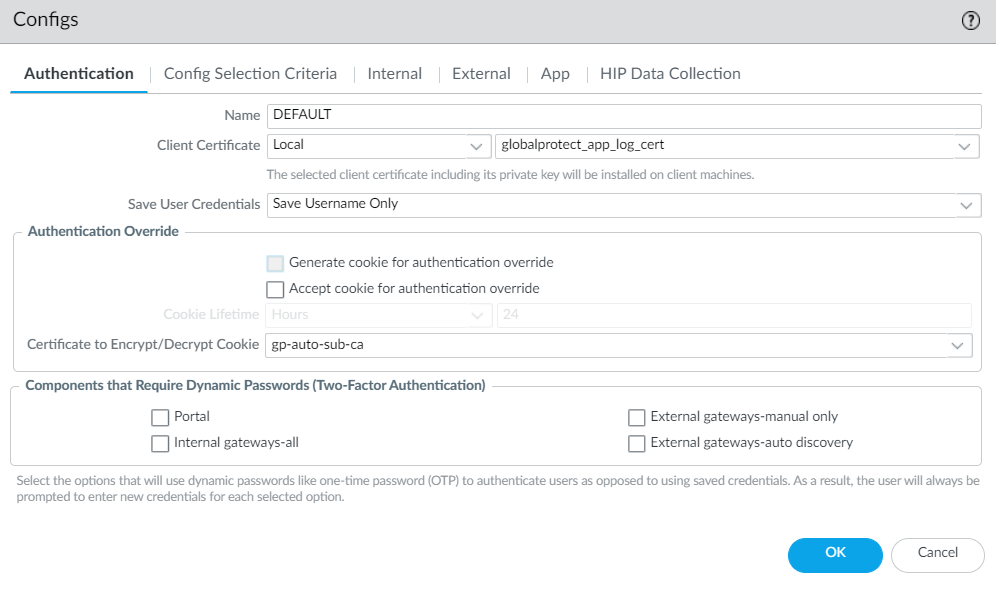Tick External gateways-manual only checkbox

click(636, 417)
